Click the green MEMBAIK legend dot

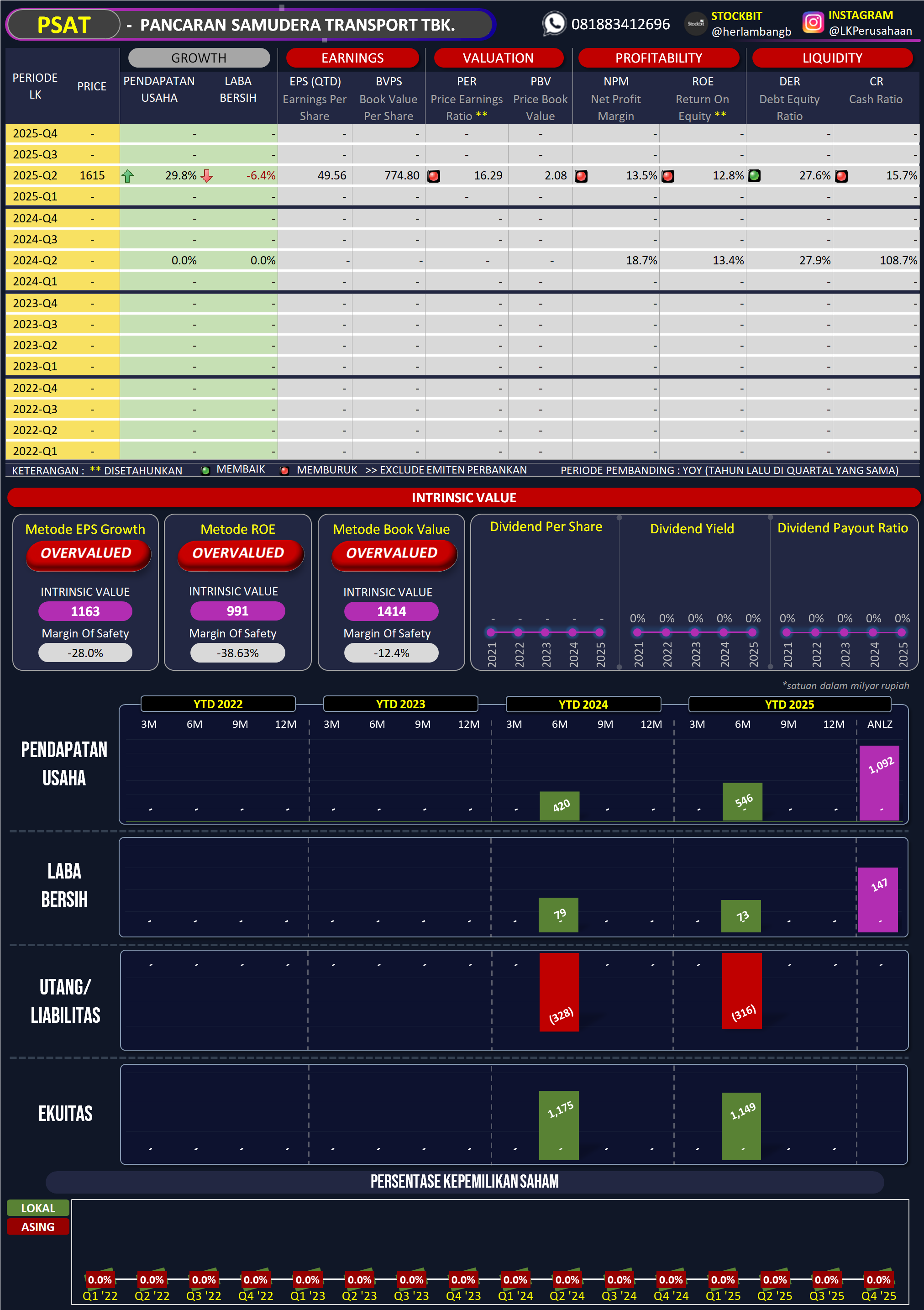click(205, 471)
